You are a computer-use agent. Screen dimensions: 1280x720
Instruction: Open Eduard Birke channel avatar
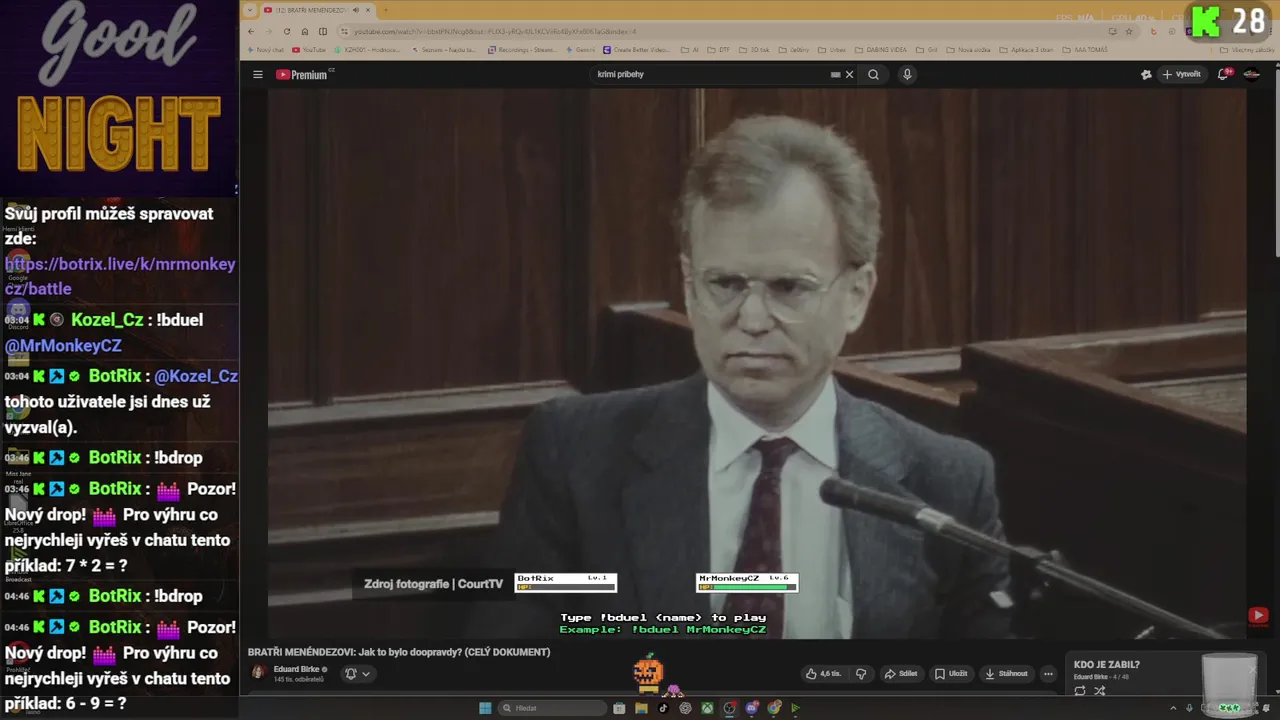[258, 673]
